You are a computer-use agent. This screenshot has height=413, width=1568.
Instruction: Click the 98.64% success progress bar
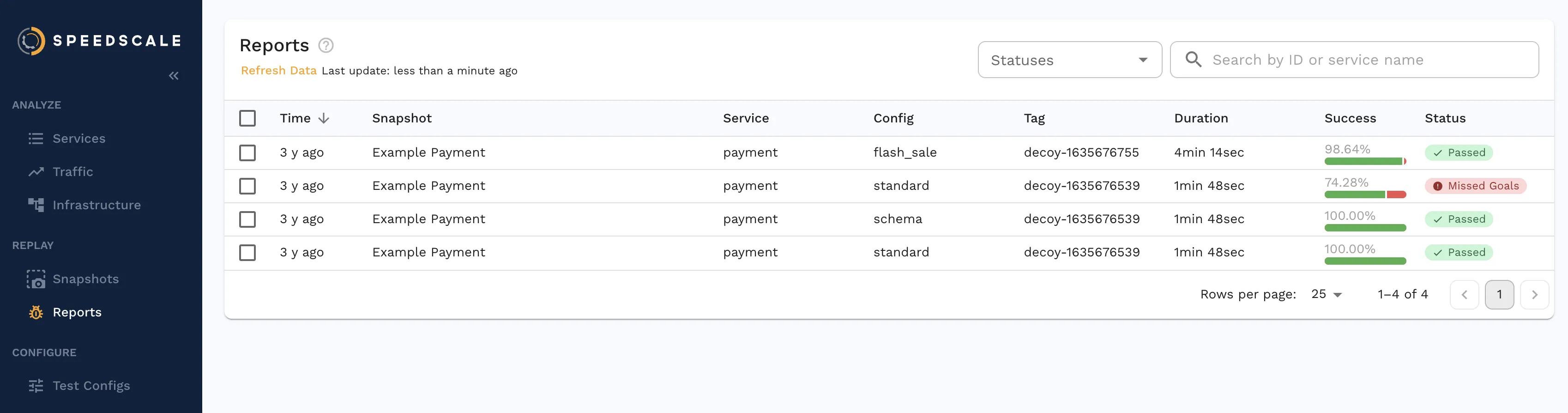click(x=1365, y=161)
